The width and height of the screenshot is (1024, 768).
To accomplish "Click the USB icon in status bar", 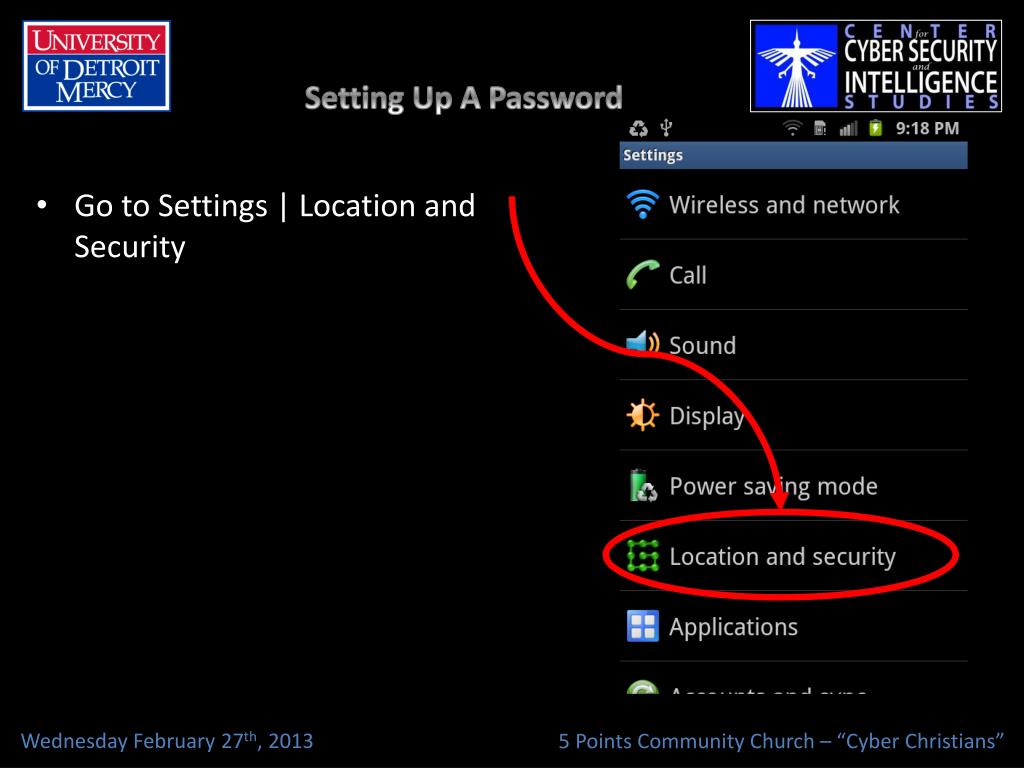I will coord(666,128).
